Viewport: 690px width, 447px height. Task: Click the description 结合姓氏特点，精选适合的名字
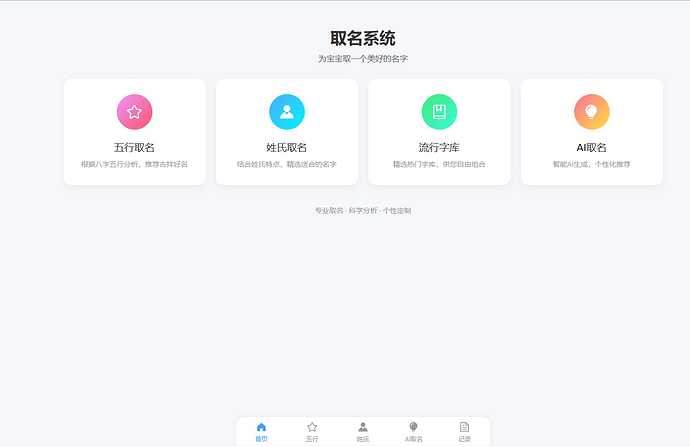[287, 164]
